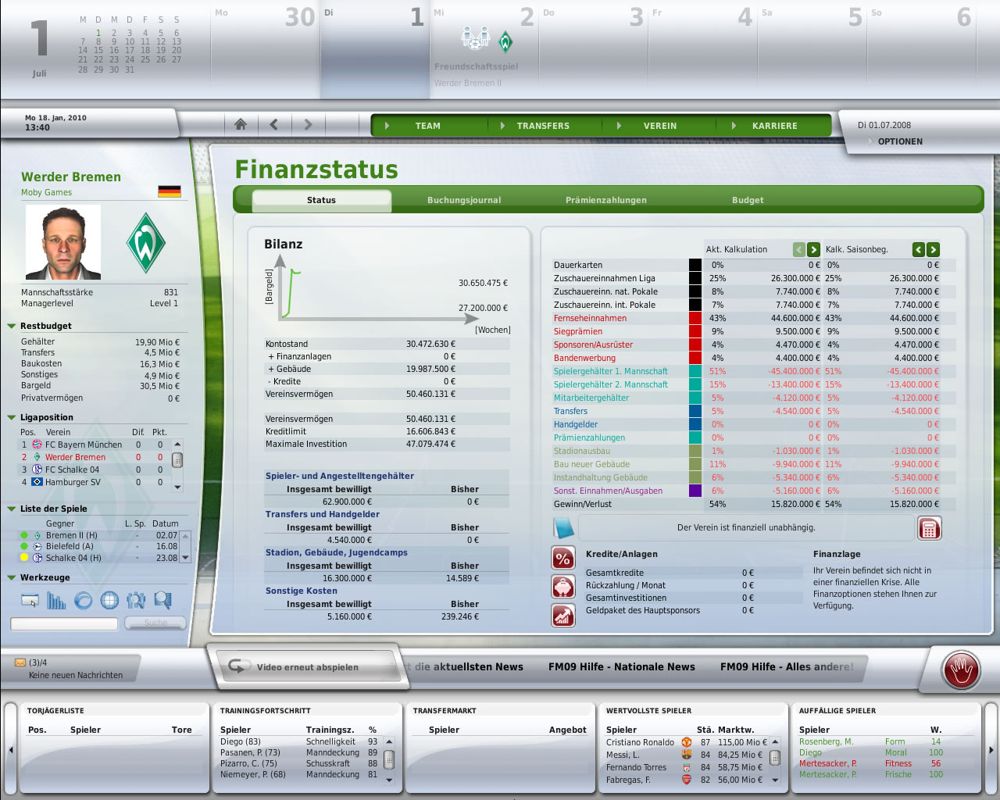The width and height of the screenshot is (1000, 800).
Task: Open the TRANSFERS menu
Action: click(543, 126)
